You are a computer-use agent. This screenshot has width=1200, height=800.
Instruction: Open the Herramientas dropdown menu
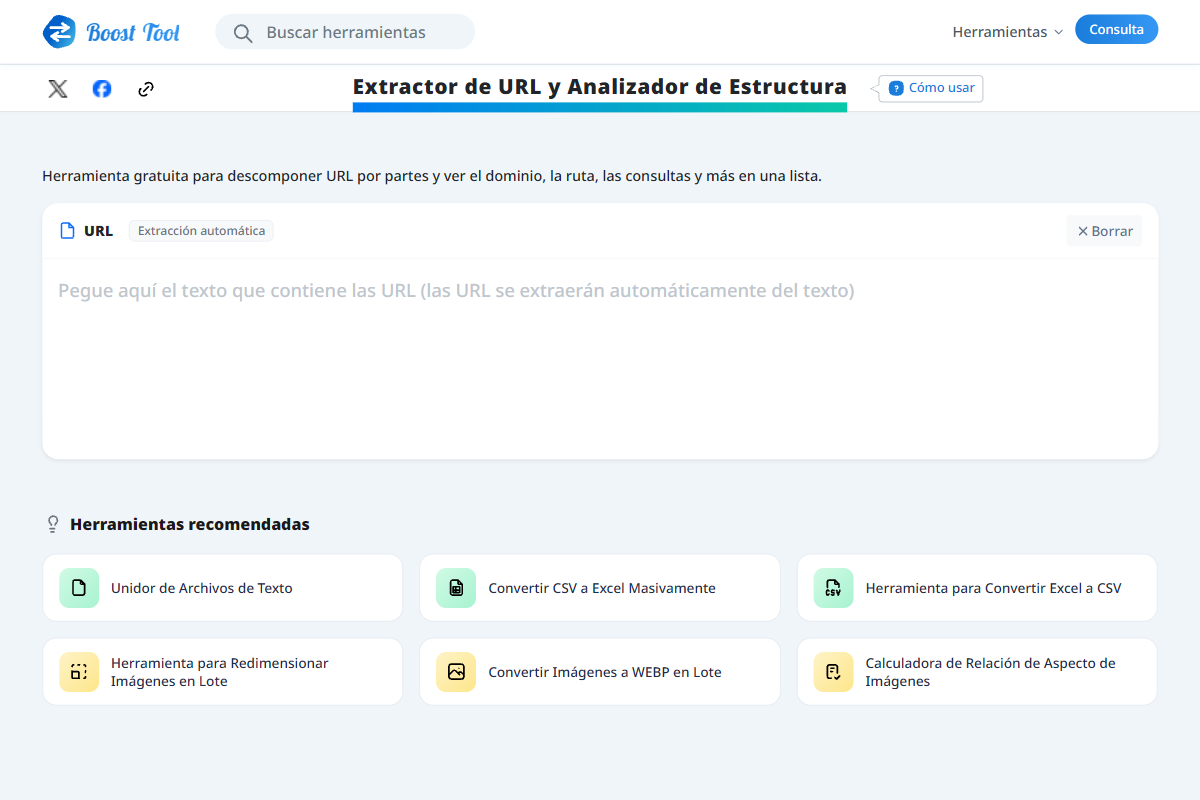click(x=1007, y=32)
